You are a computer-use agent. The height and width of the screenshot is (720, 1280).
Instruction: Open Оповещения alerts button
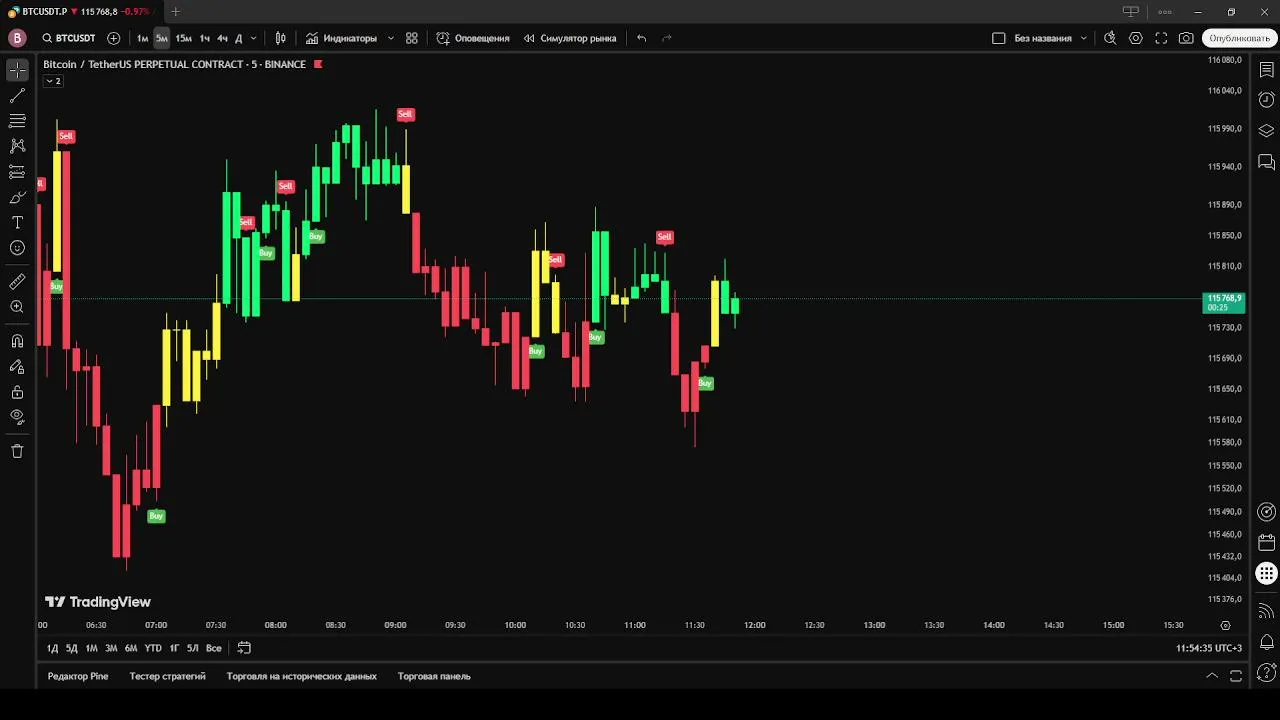(473, 38)
